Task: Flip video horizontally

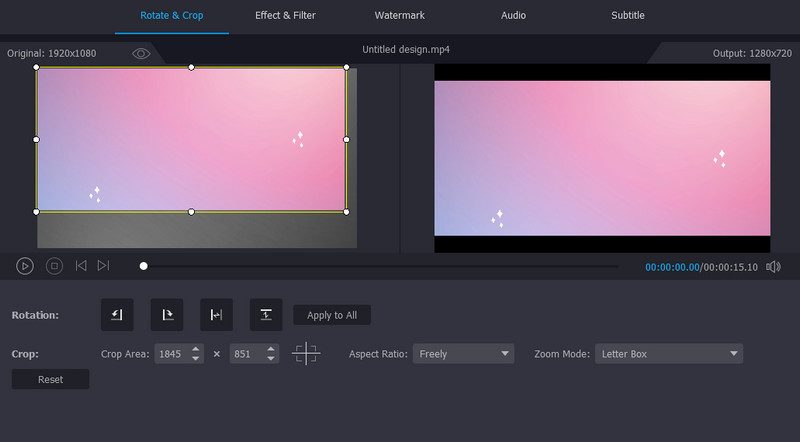Action: tap(216, 315)
